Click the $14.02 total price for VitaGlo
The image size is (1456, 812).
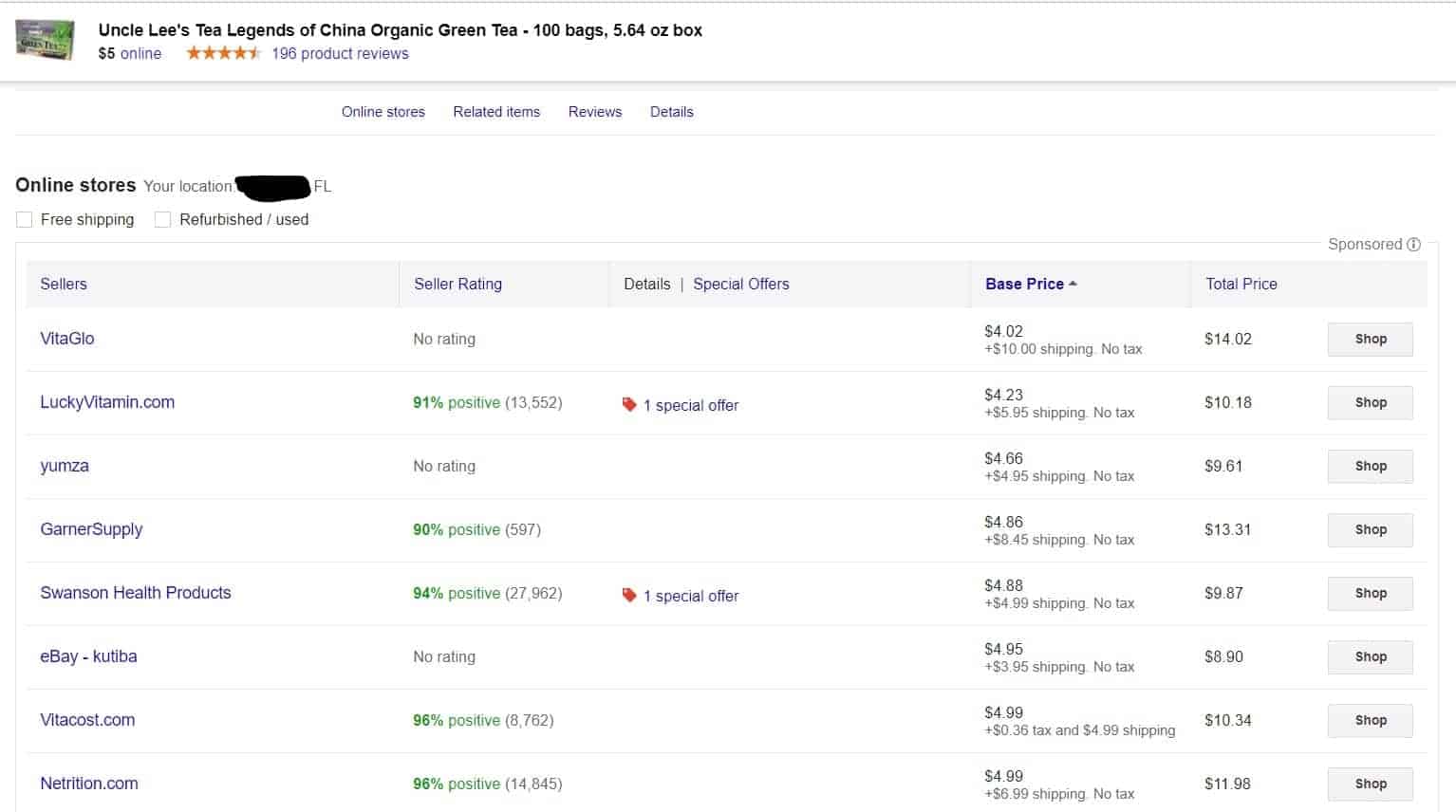pos(1228,339)
